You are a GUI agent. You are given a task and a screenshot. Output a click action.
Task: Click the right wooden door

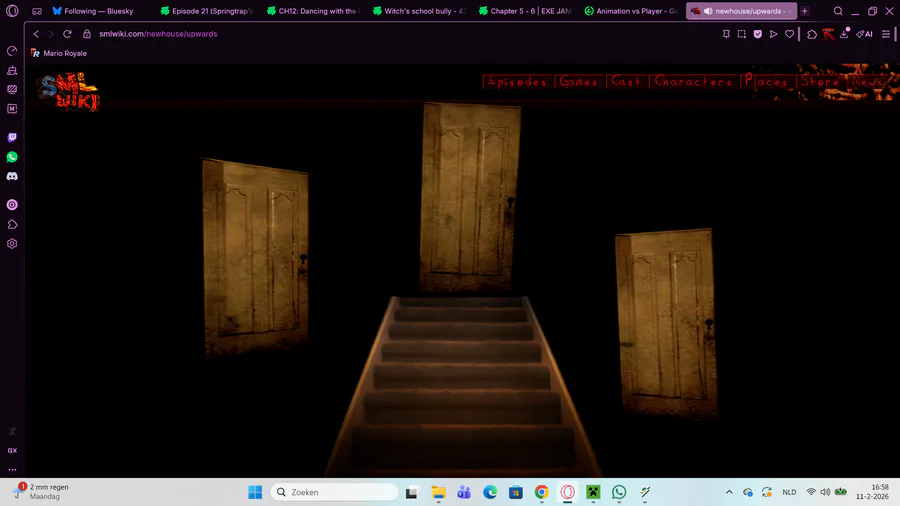[x=665, y=323]
